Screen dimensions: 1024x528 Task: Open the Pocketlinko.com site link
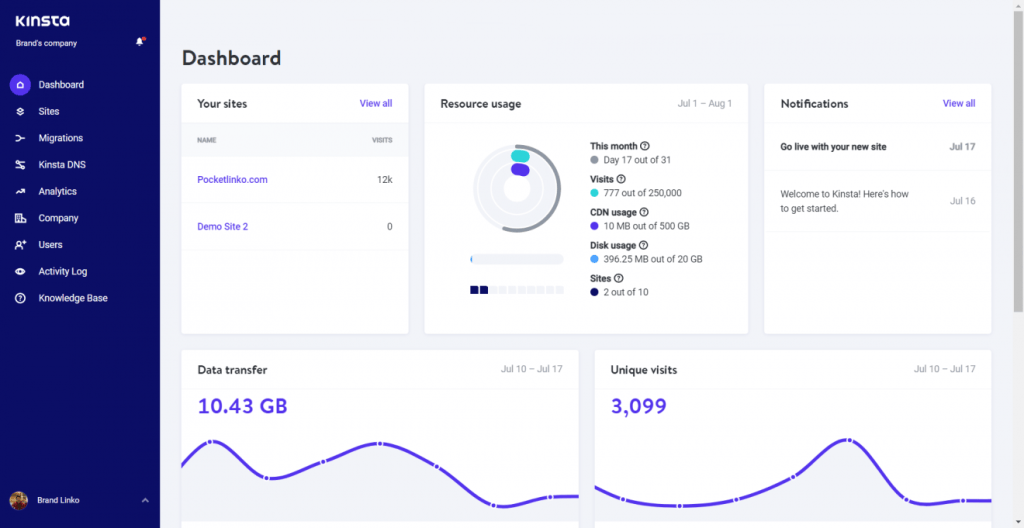click(232, 180)
